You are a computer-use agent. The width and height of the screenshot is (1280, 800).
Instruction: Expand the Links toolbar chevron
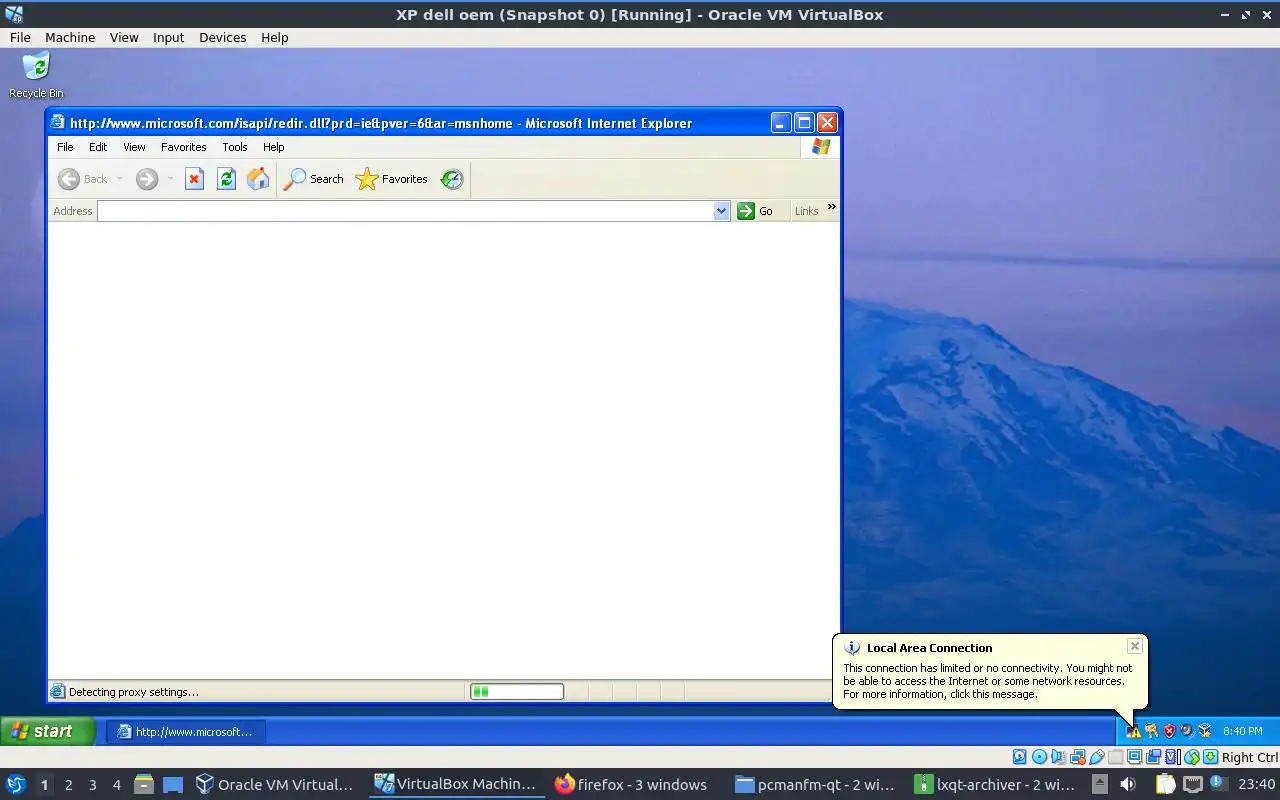tap(831, 207)
